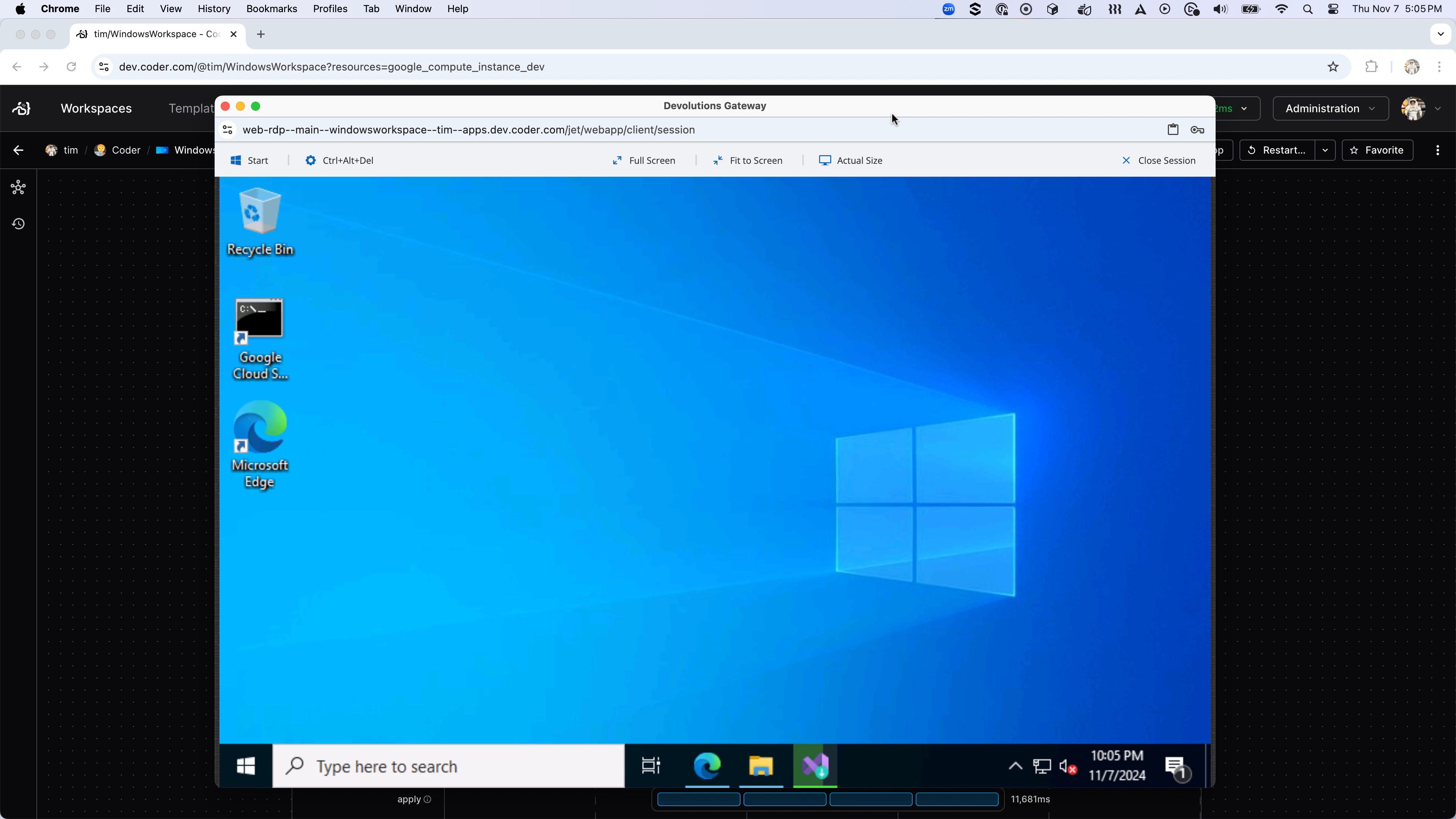Viewport: 1456px width, 819px height.
Task: Mark workspace as Favorite
Action: click(x=1377, y=151)
